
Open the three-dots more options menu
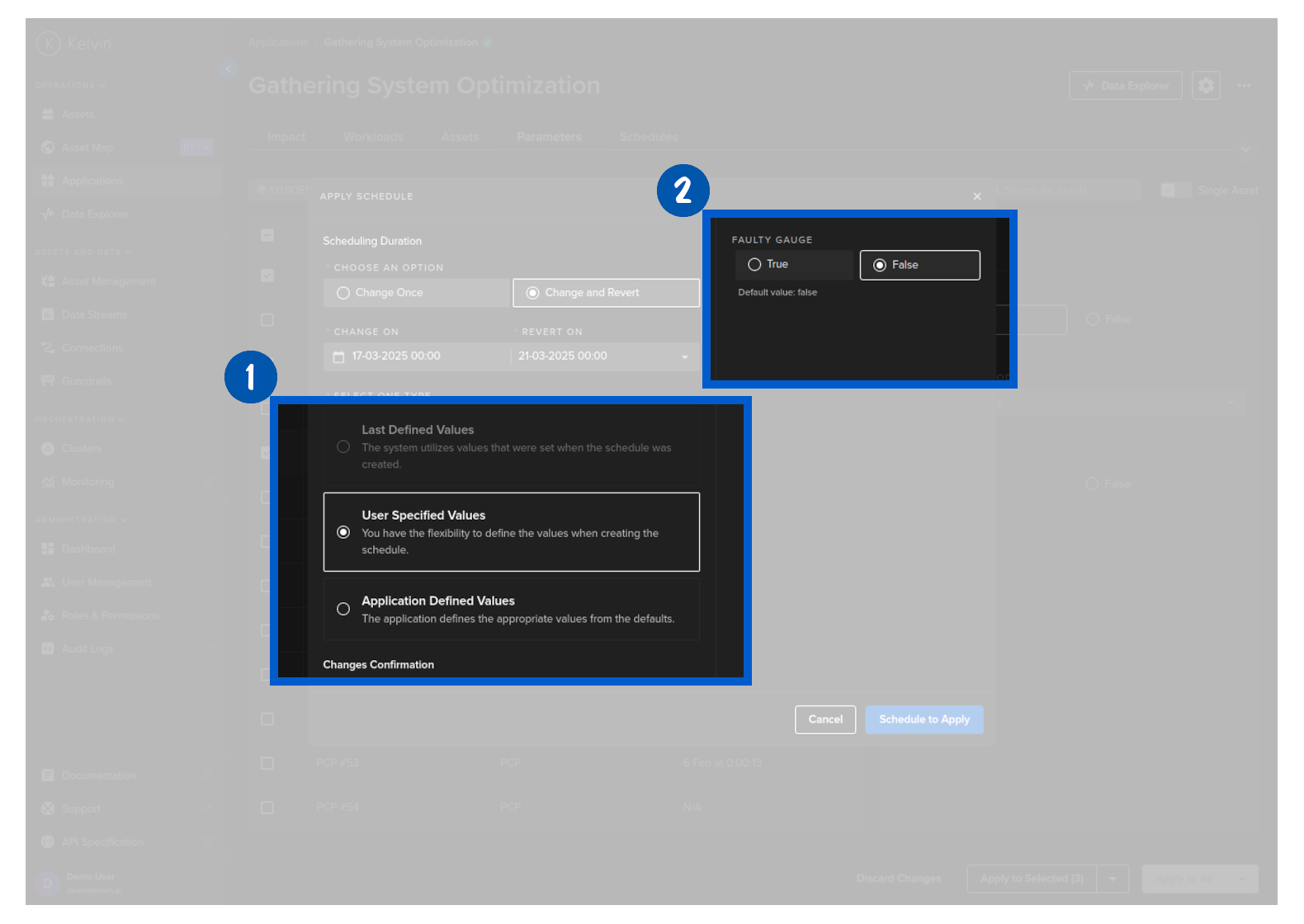pos(1244,86)
